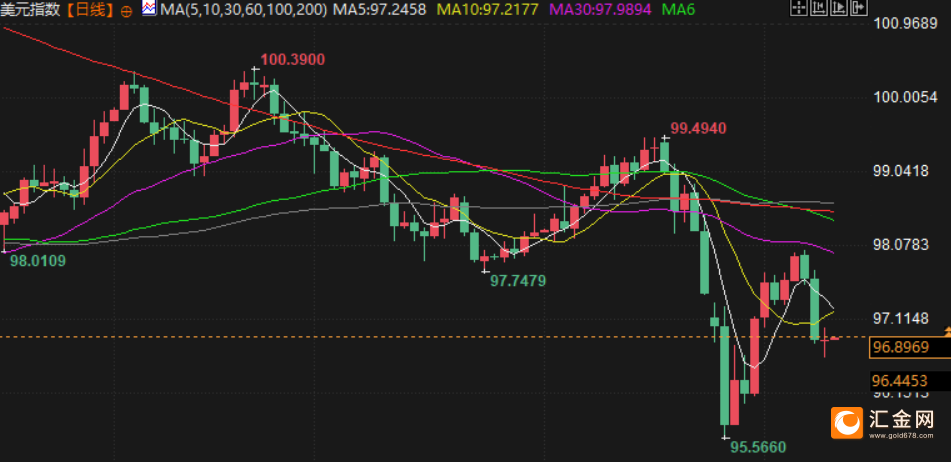Click the shift chart left icon
Image resolution: width=951 pixels, height=462 pixels.
point(819,7)
